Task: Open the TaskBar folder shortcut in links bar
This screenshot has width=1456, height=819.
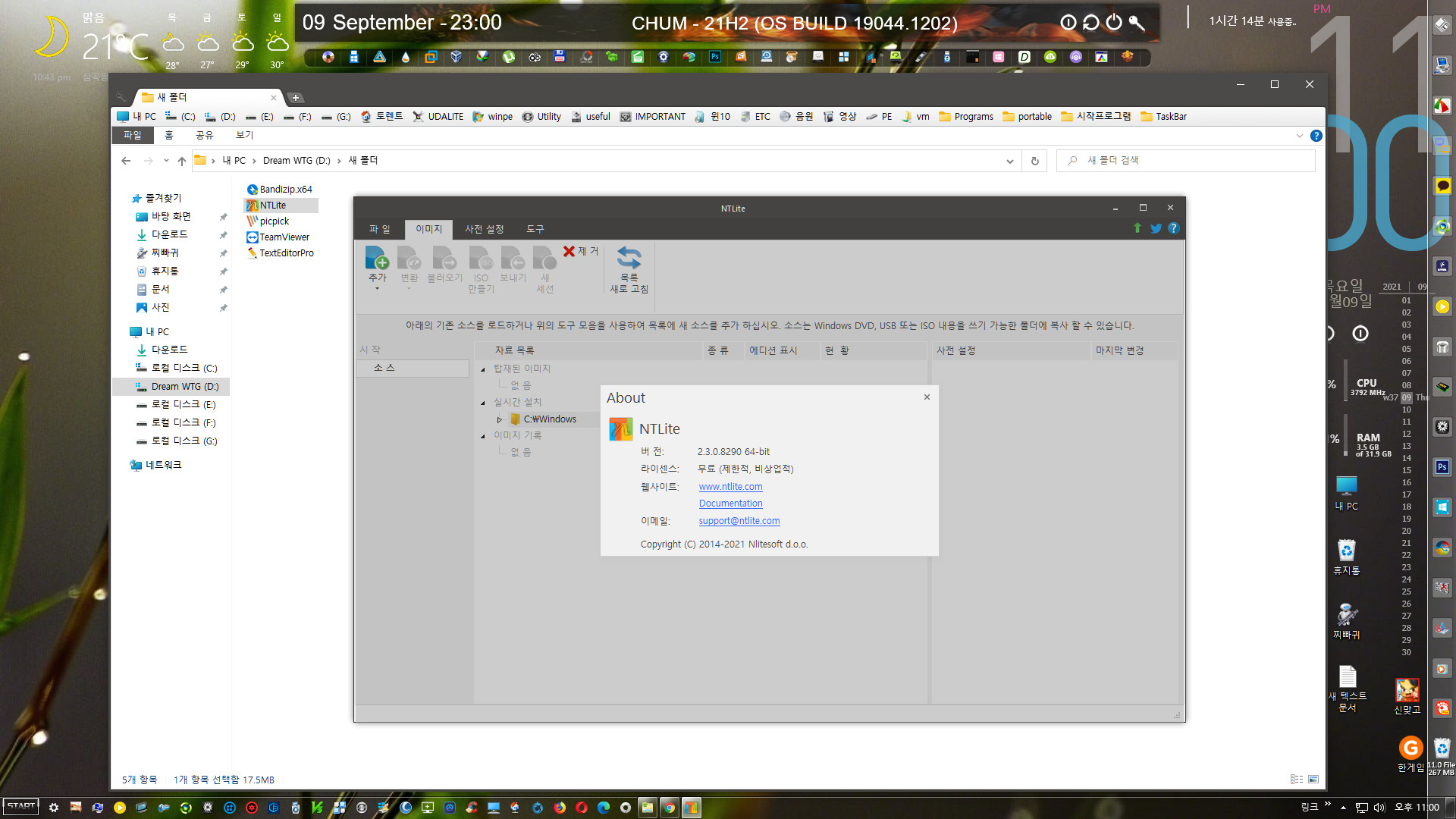Action: [x=1163, y=117]
